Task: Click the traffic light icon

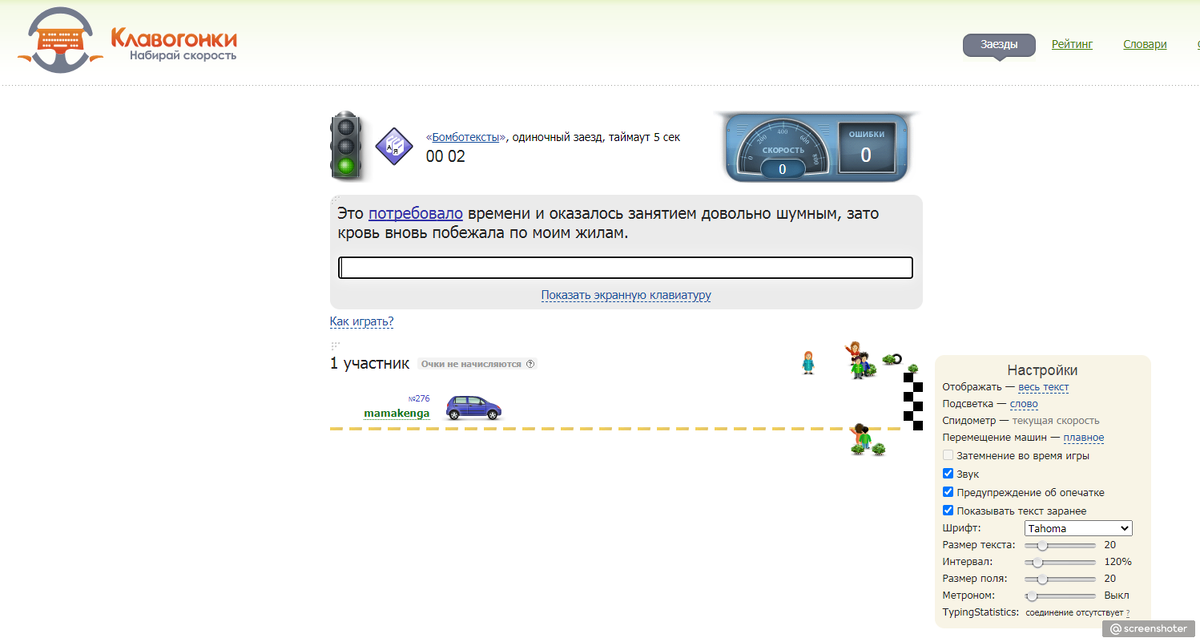Action: coord(346,146)
